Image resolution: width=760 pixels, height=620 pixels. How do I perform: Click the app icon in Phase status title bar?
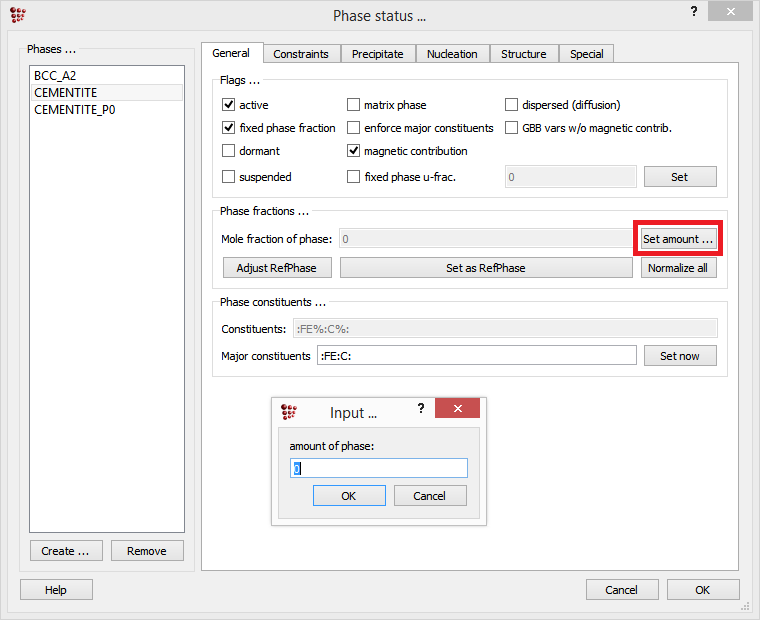18,14
